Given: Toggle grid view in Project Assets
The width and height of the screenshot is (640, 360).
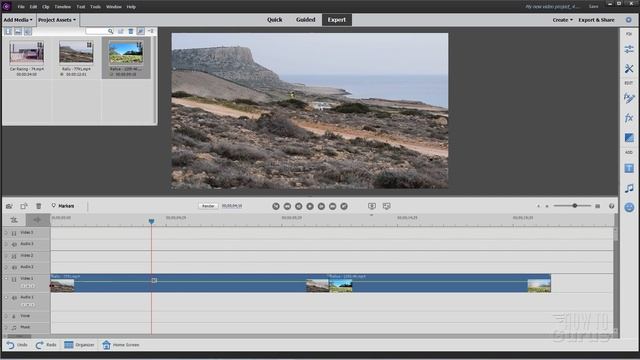Looking at the screenshot, I should [x=140, y=31].
